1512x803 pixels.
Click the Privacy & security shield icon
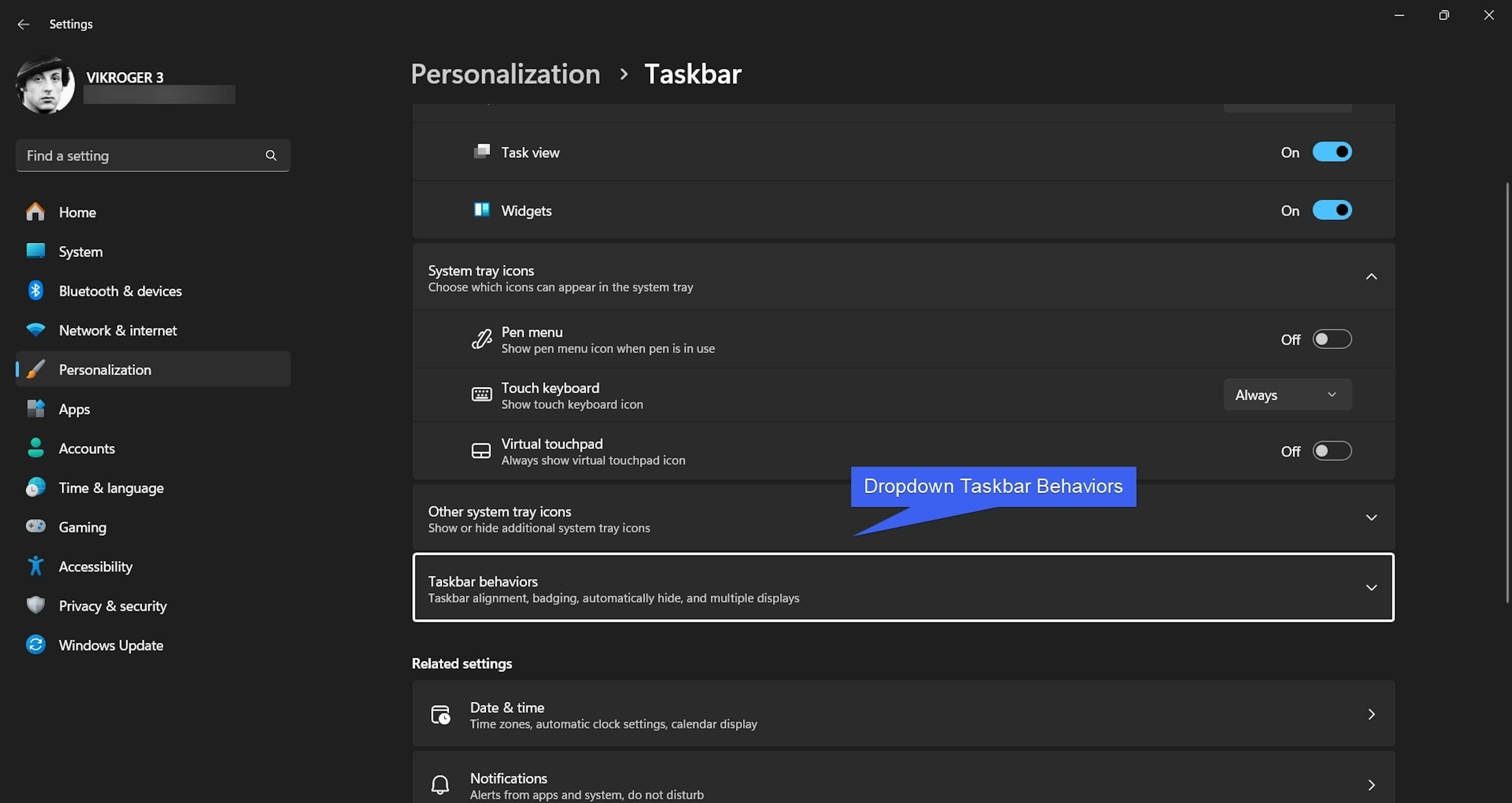[35, 605]
